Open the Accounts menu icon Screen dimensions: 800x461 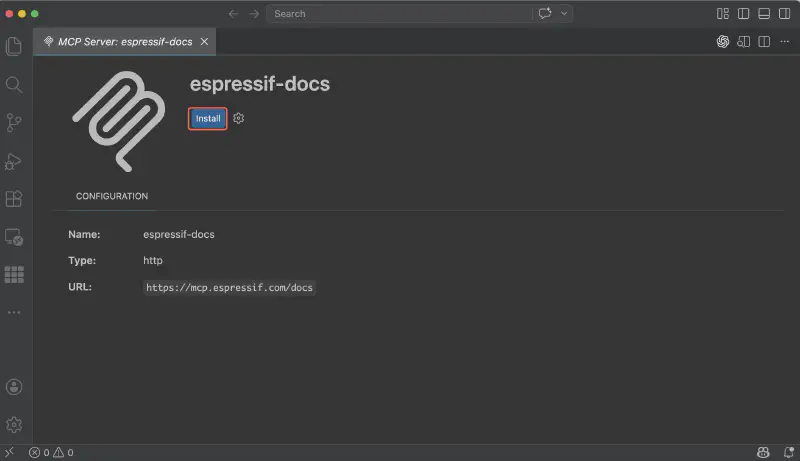coord(14,387)
